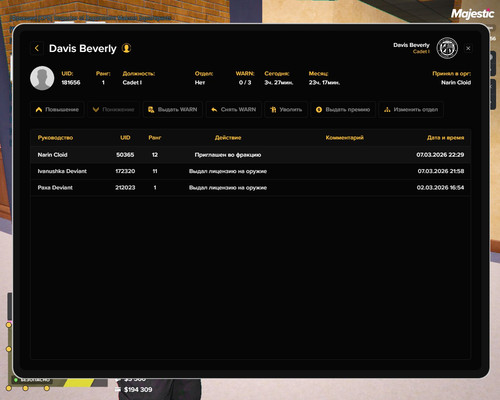Click the Руководство column header

(55, 138)
